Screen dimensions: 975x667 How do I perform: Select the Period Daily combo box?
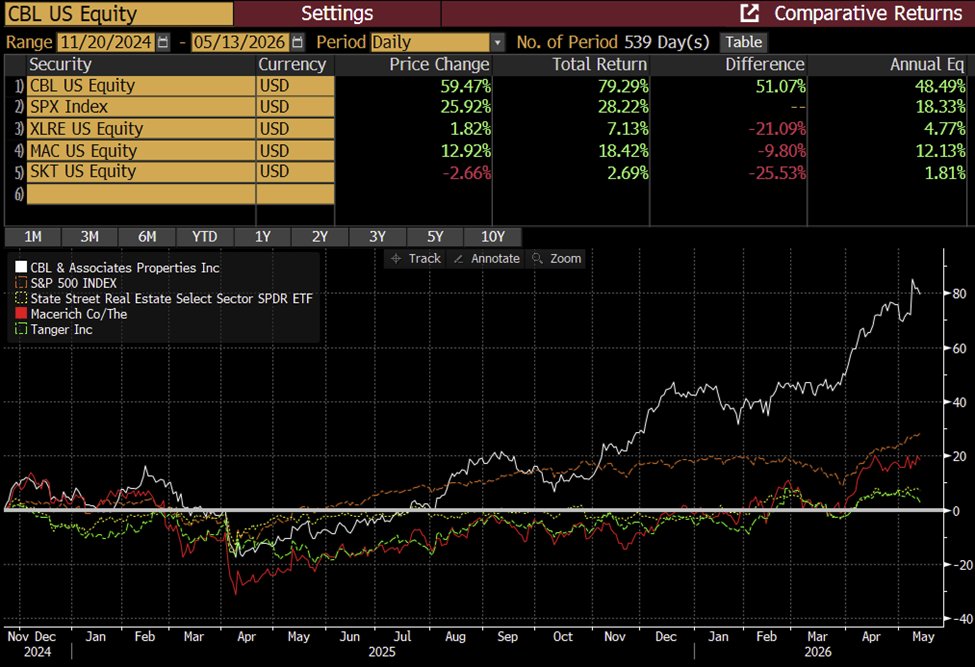point(437,42)
